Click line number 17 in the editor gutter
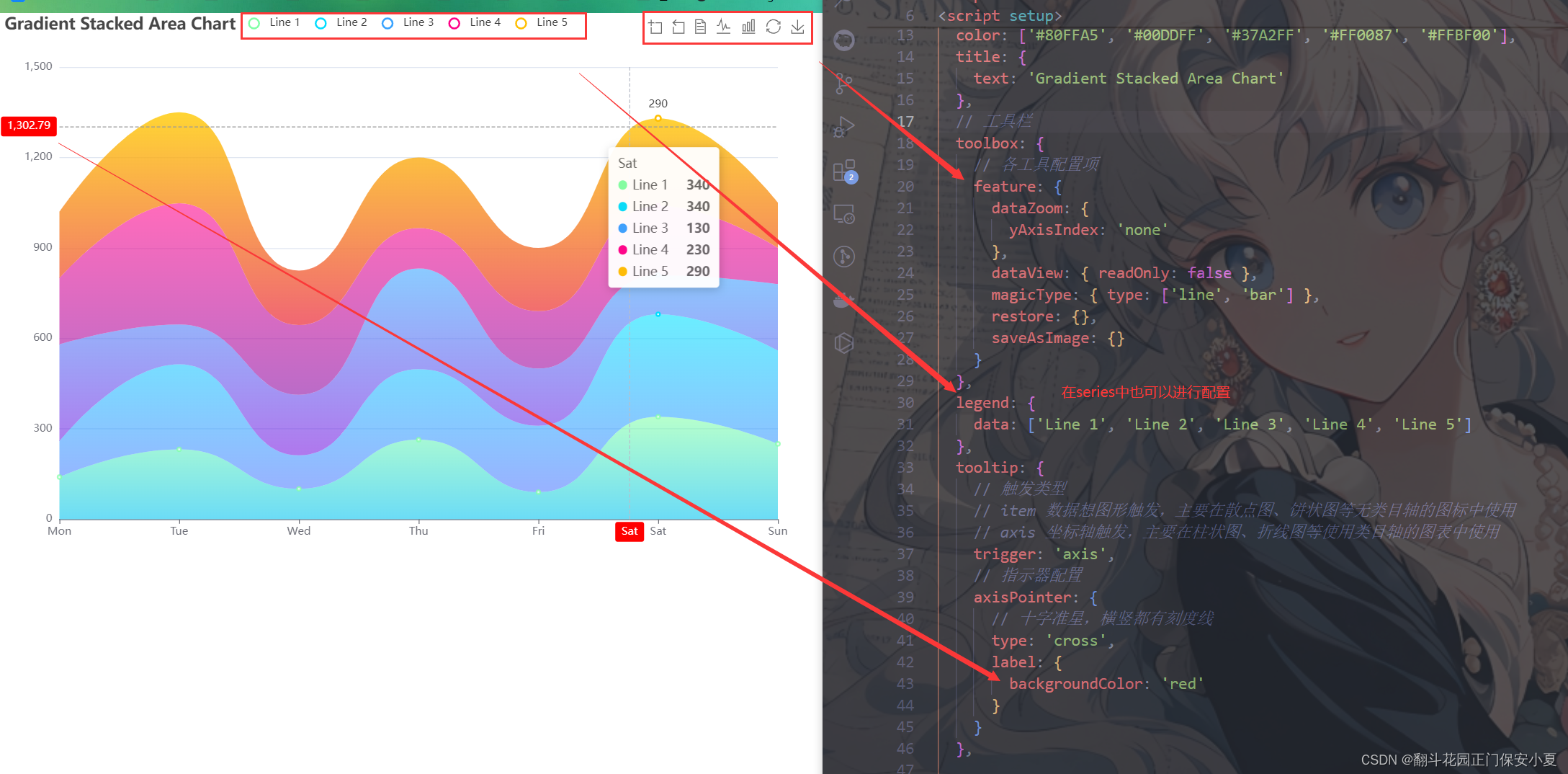The image size is (1568, 774). coord(905,122)
